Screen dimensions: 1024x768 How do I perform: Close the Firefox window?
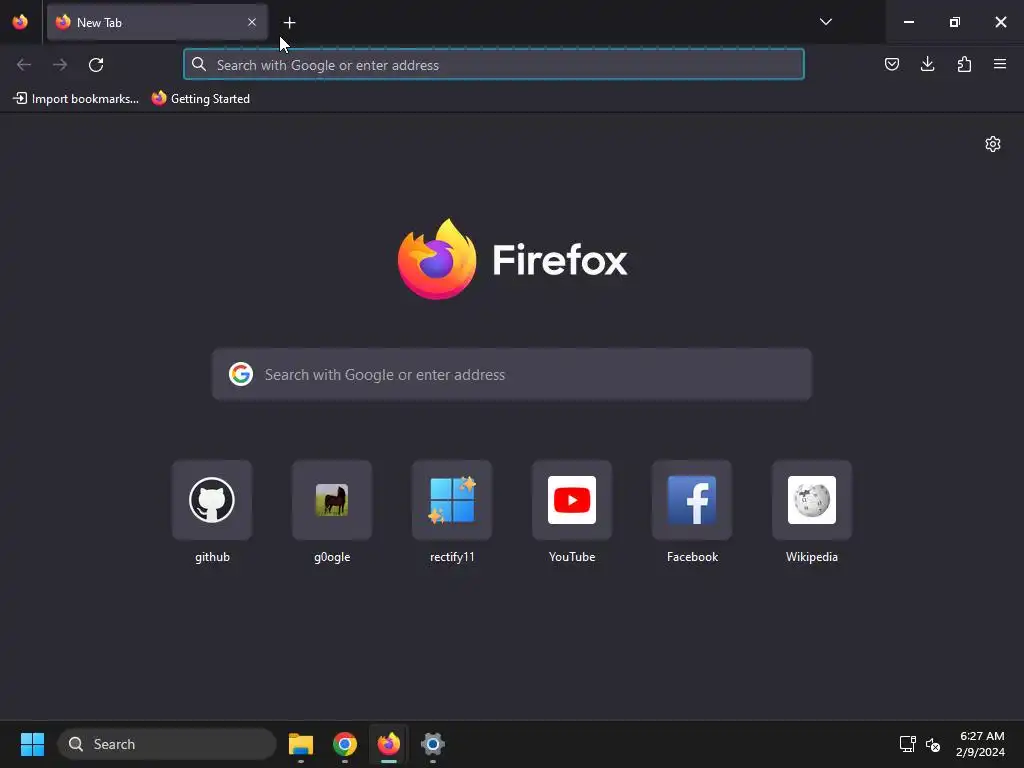click(x=1000, y=22)
